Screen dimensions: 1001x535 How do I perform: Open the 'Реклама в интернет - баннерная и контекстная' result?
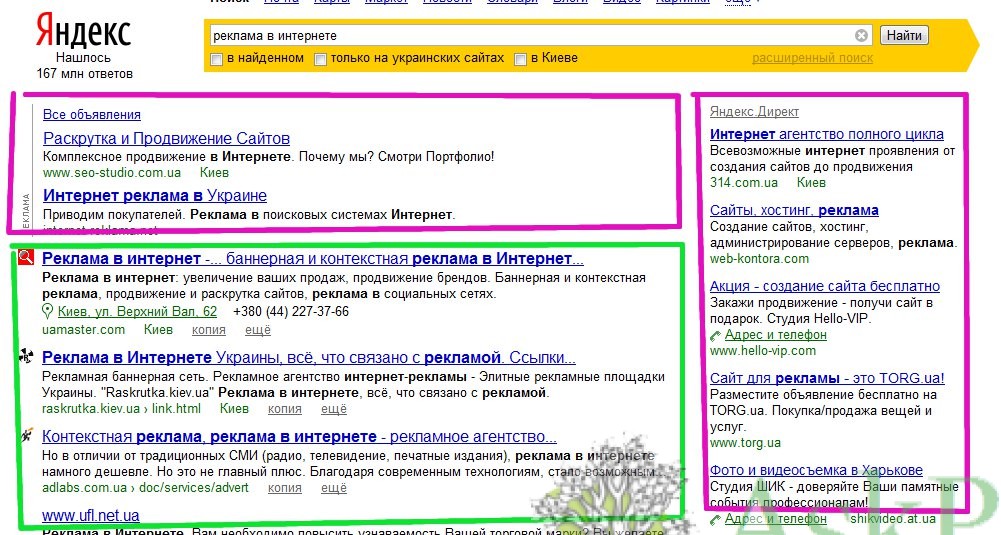(313, 259)
